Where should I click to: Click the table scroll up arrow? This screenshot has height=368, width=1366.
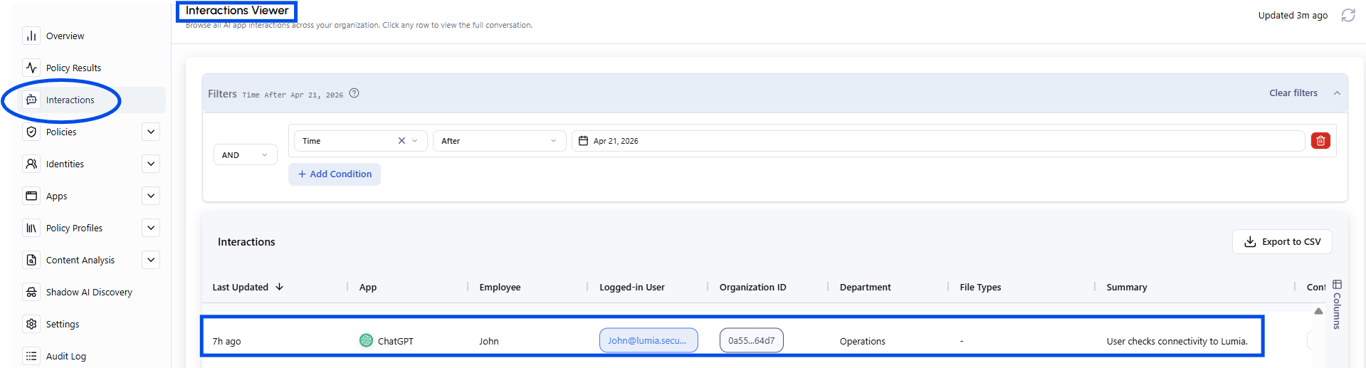(x=1318, y=311)
